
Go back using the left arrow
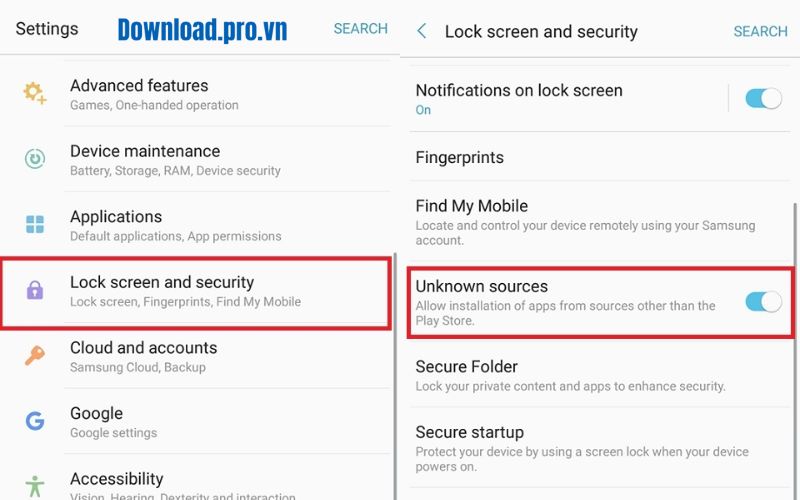pos(422,31)
